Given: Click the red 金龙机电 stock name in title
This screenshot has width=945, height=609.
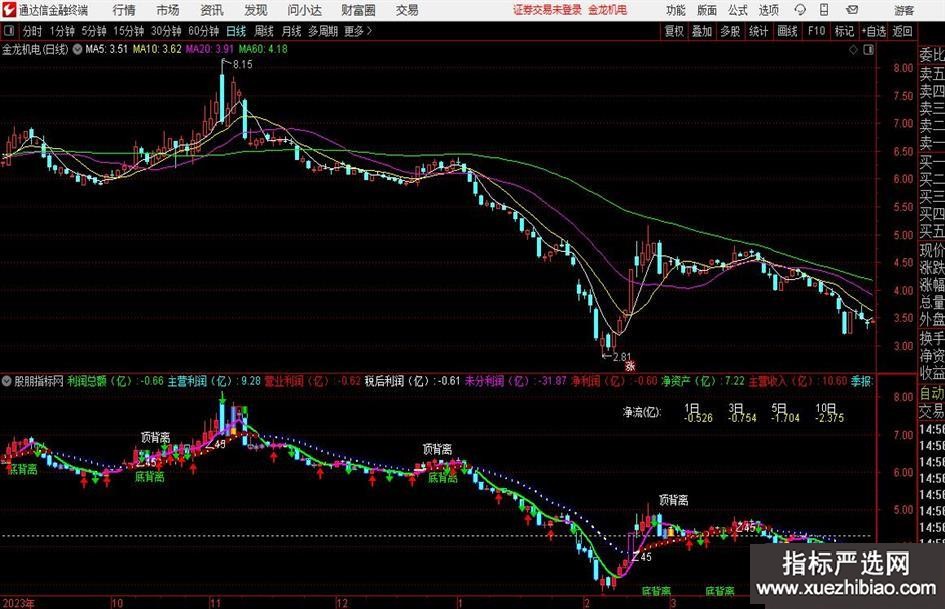Looking at the screenshot, I should tap(608, 10).
